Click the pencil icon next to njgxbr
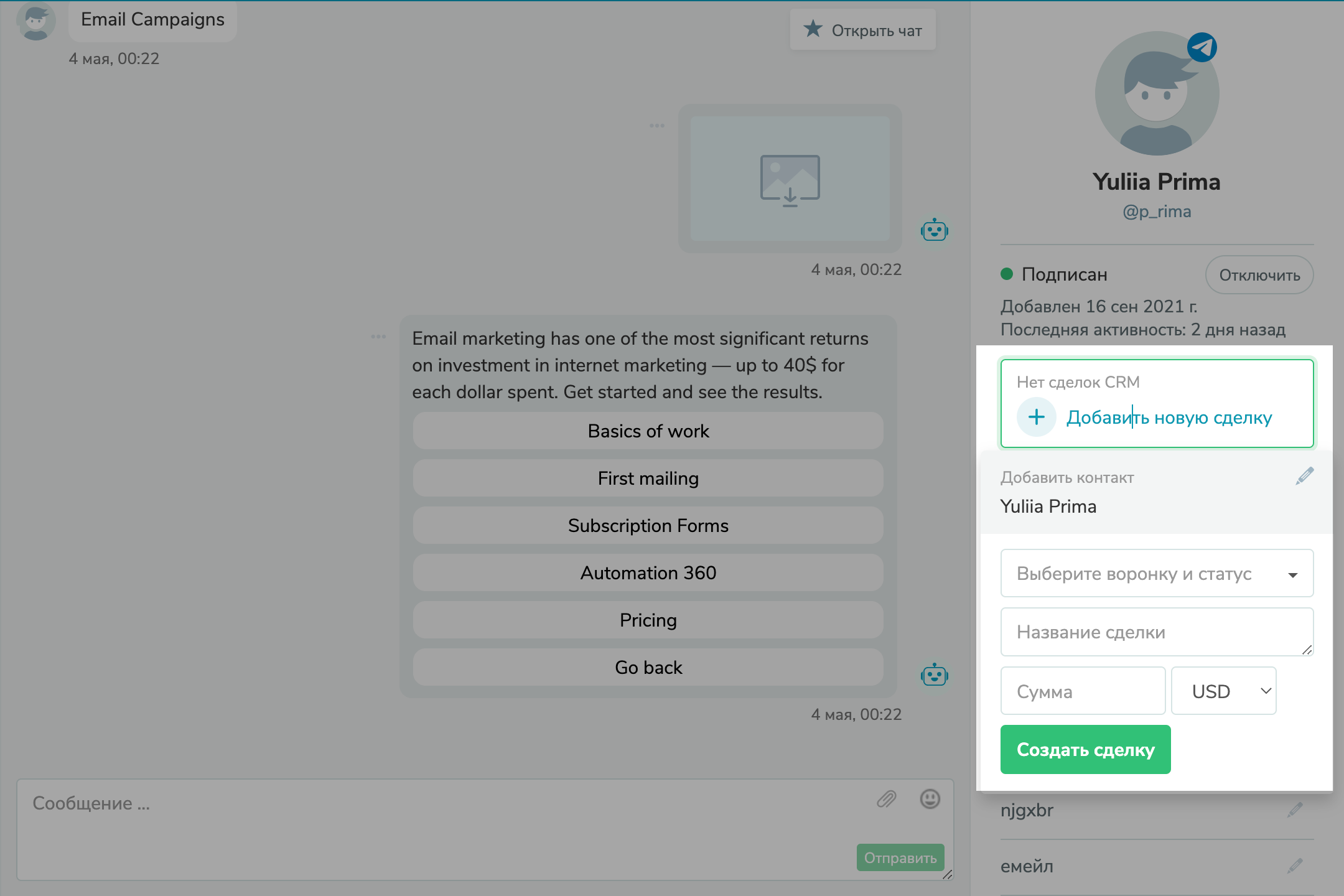Viewport: 1344px width, 896px height. (1295, 809)
